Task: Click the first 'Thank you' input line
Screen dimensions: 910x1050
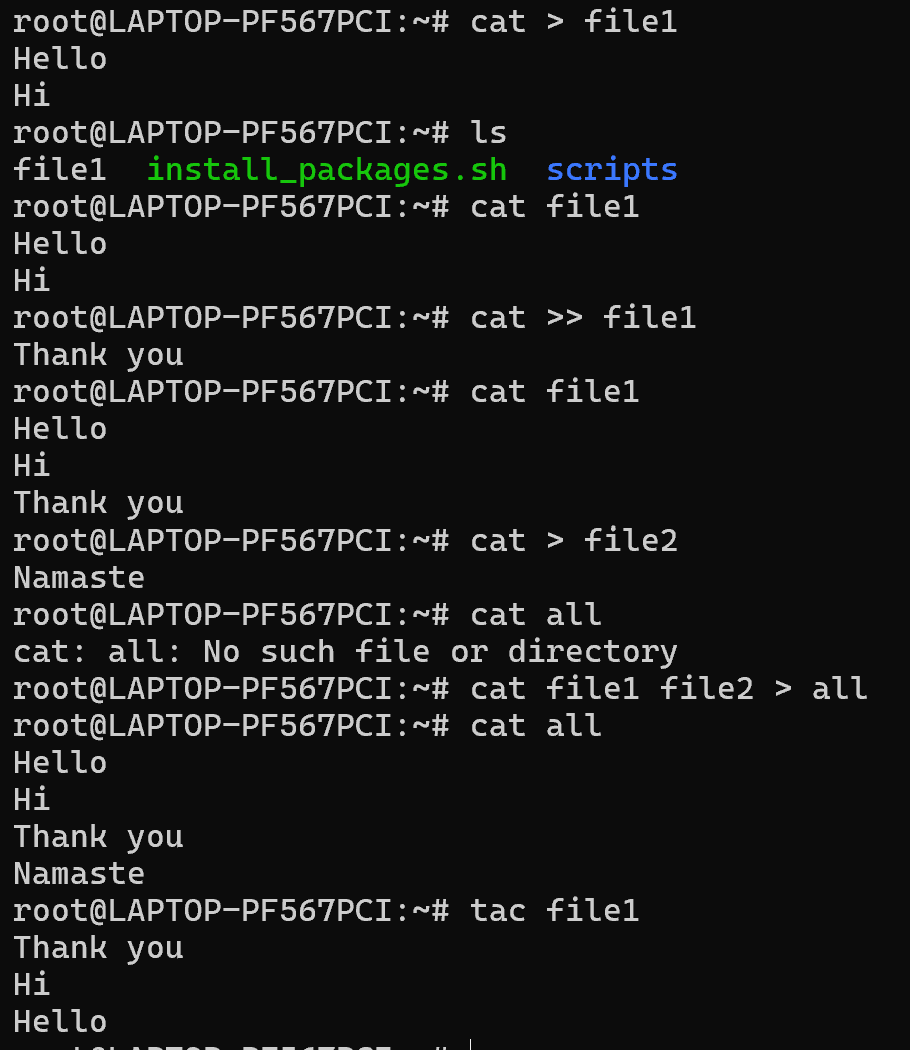Action: [98, 355]
